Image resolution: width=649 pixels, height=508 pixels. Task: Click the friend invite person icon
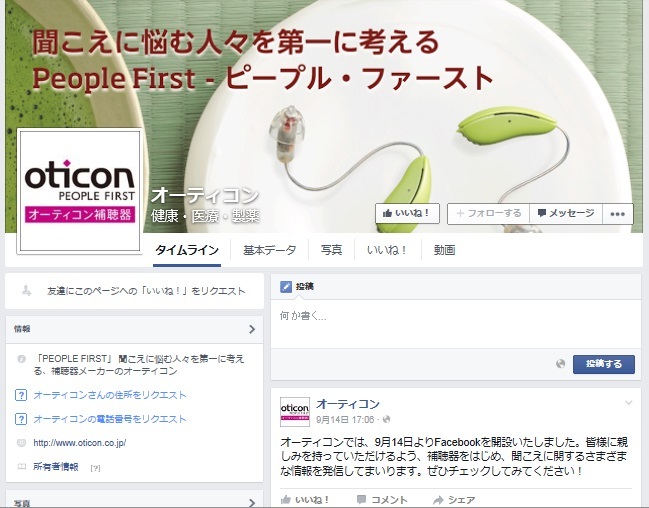26,291
